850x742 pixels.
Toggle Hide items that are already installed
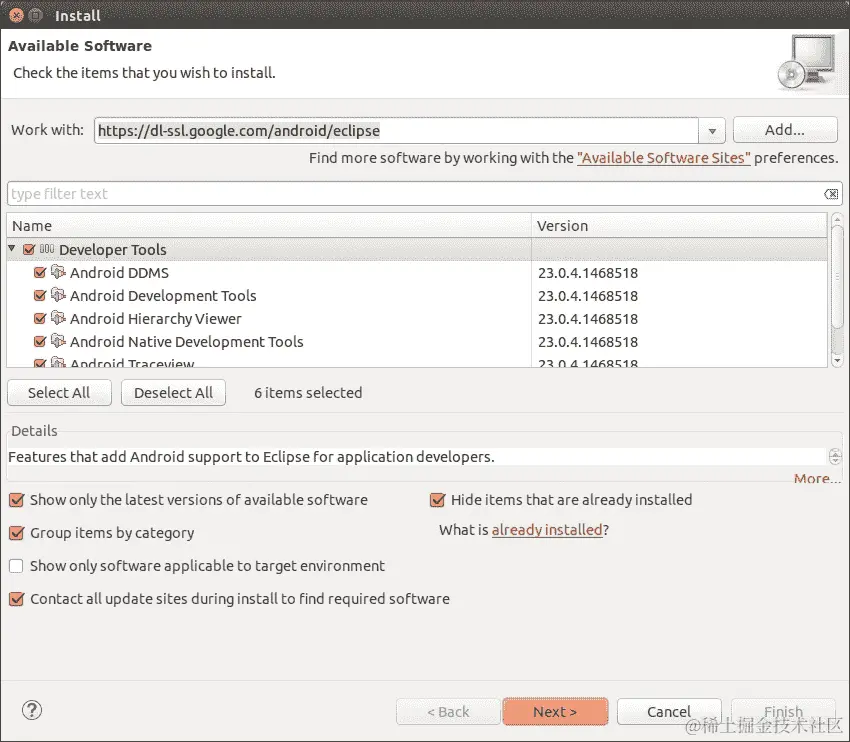click(437, 500)
